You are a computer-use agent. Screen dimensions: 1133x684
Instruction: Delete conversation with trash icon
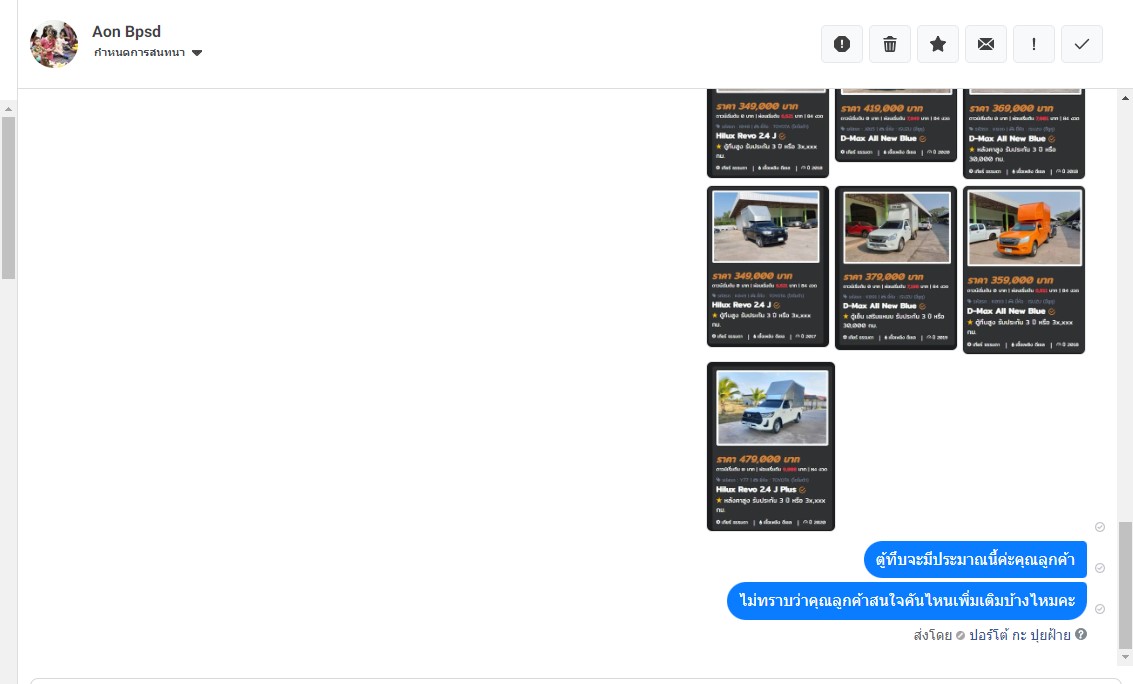pos(889,44)
